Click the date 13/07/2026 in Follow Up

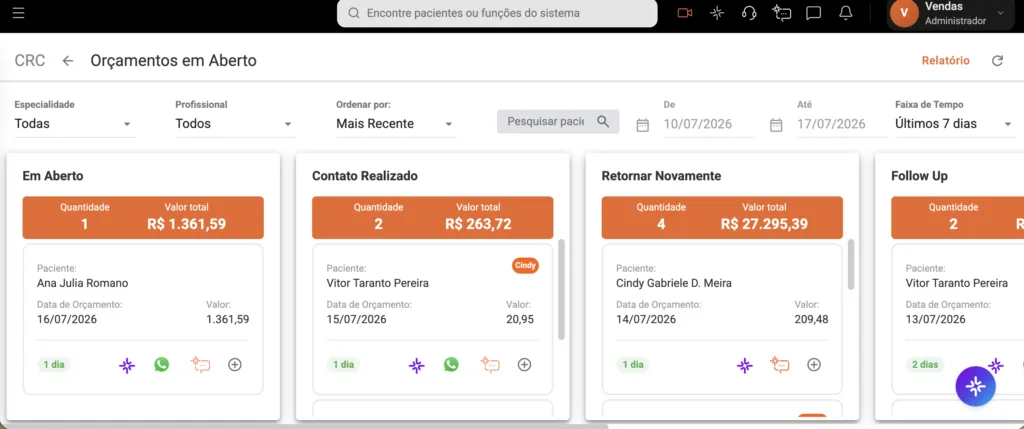coord(935,320)
